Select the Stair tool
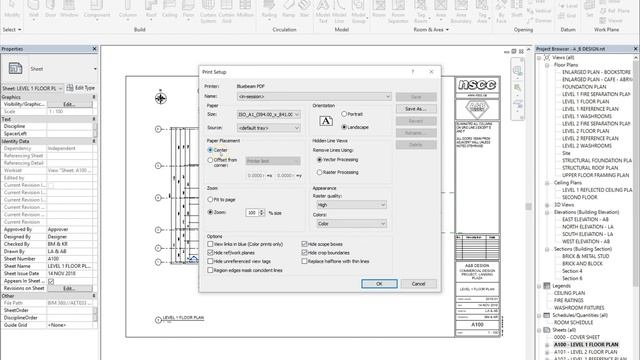 304,9
